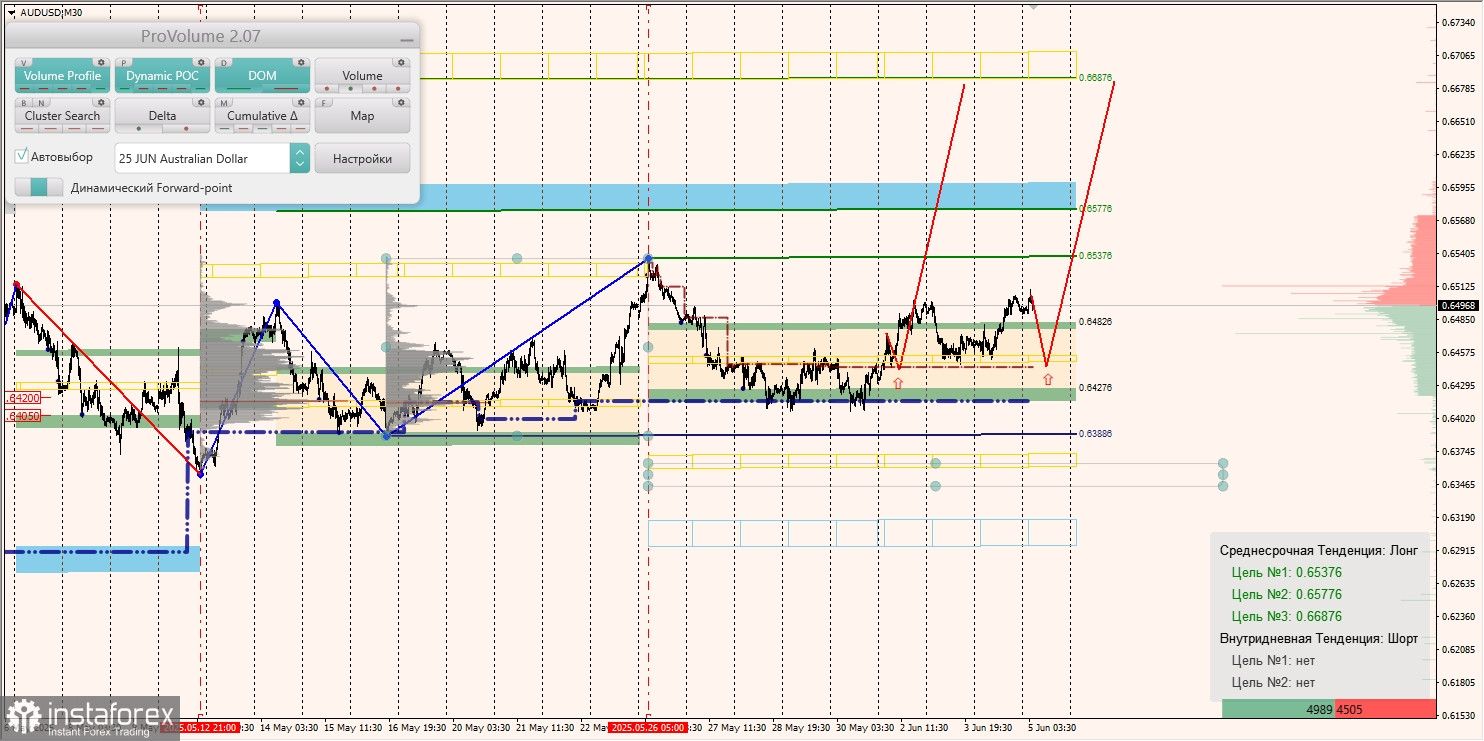This screenshot has width=1484, height=741.
Task: Toggle the Map indicator
Action: coord(362,116)
